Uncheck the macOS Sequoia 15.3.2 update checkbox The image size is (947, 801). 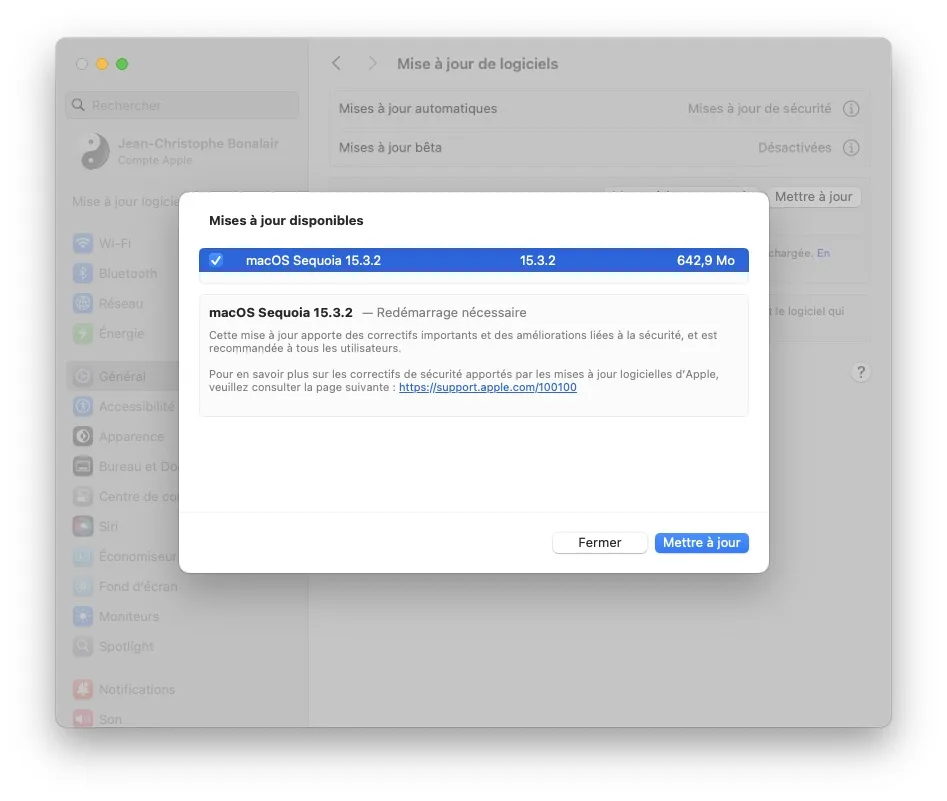click(216, 260)
